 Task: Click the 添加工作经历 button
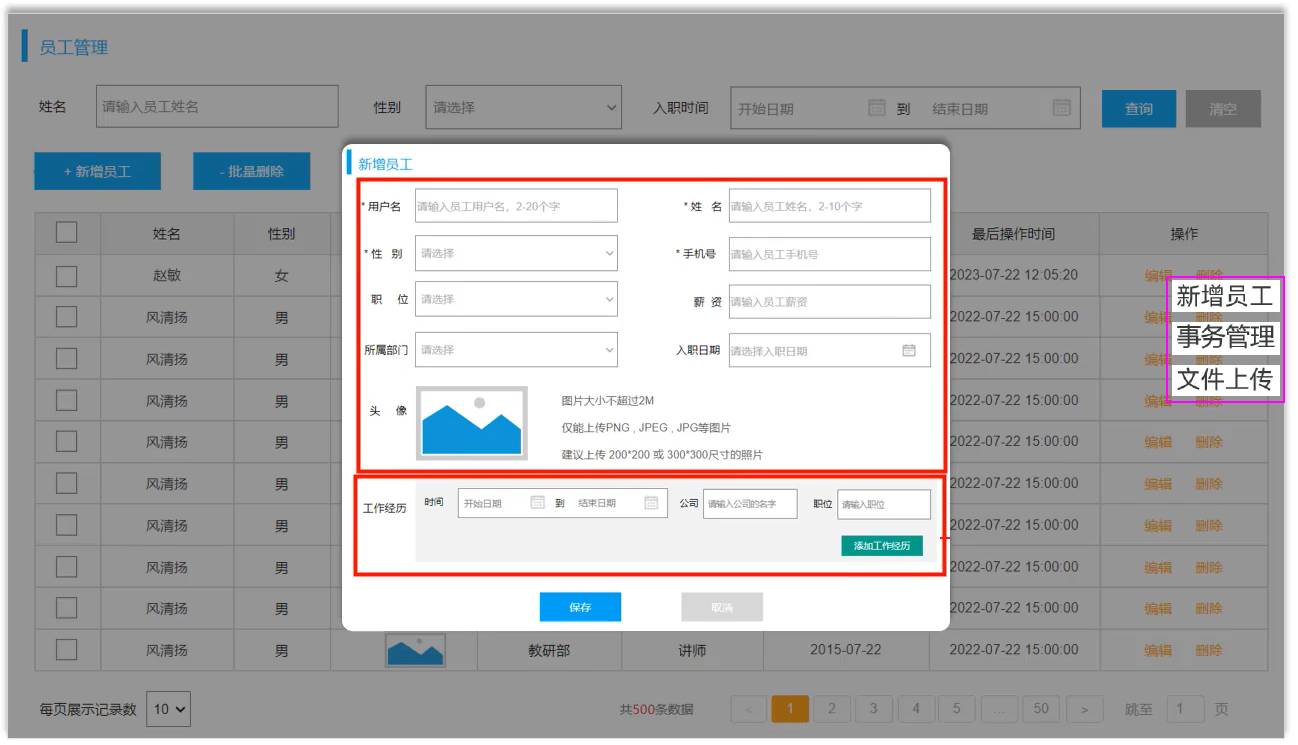click(x=881, y=546)
